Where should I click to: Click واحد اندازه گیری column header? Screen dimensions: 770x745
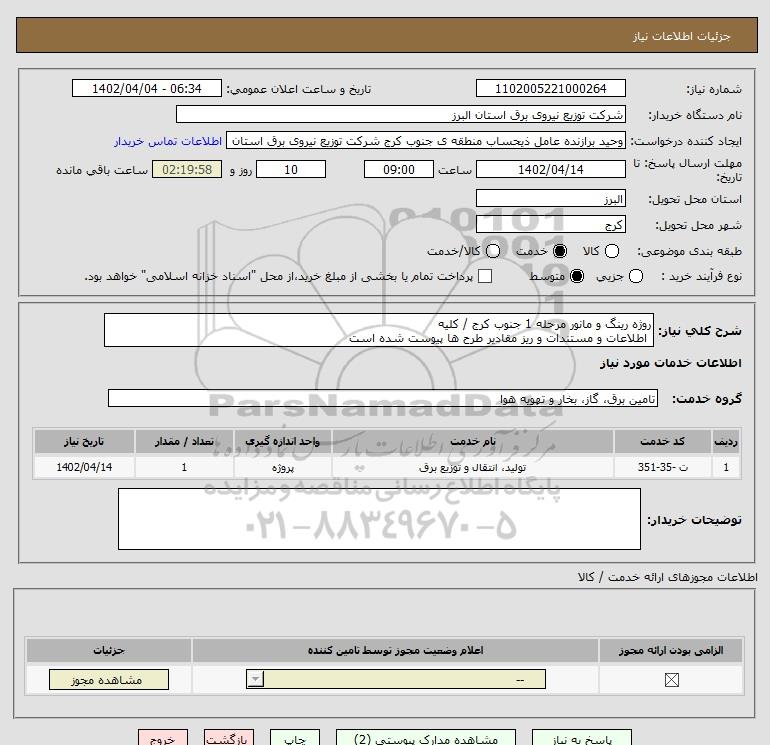point(283,441)
